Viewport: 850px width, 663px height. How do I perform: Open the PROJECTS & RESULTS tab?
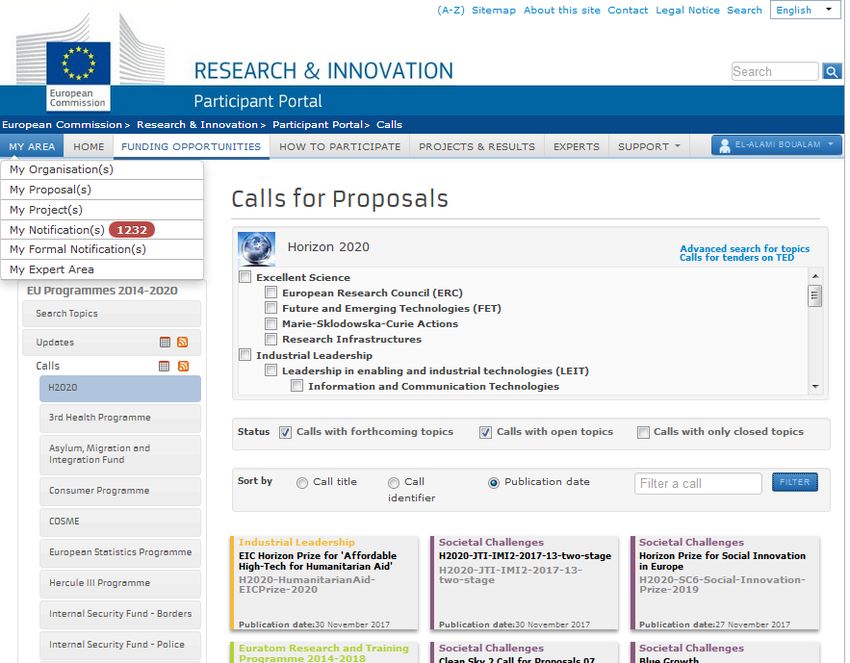(477, 146)
